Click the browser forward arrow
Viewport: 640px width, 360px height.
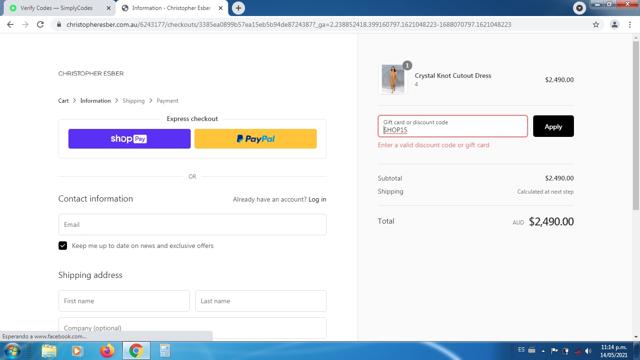click(25, 24)
